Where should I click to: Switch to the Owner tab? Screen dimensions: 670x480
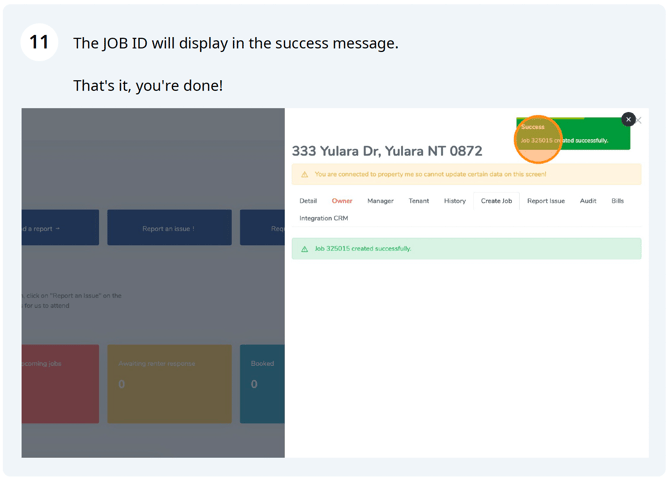point(342,201)
